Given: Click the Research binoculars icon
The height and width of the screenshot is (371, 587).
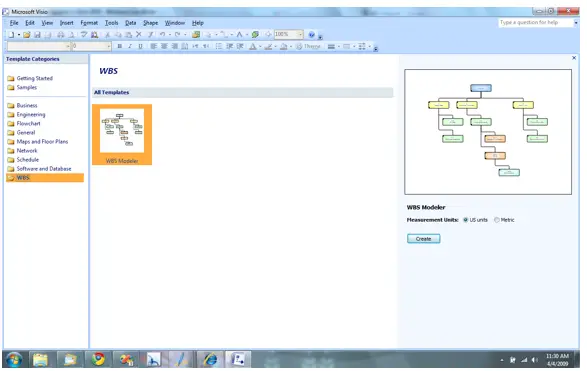Looking at the screenshot, I should [95, 35].
